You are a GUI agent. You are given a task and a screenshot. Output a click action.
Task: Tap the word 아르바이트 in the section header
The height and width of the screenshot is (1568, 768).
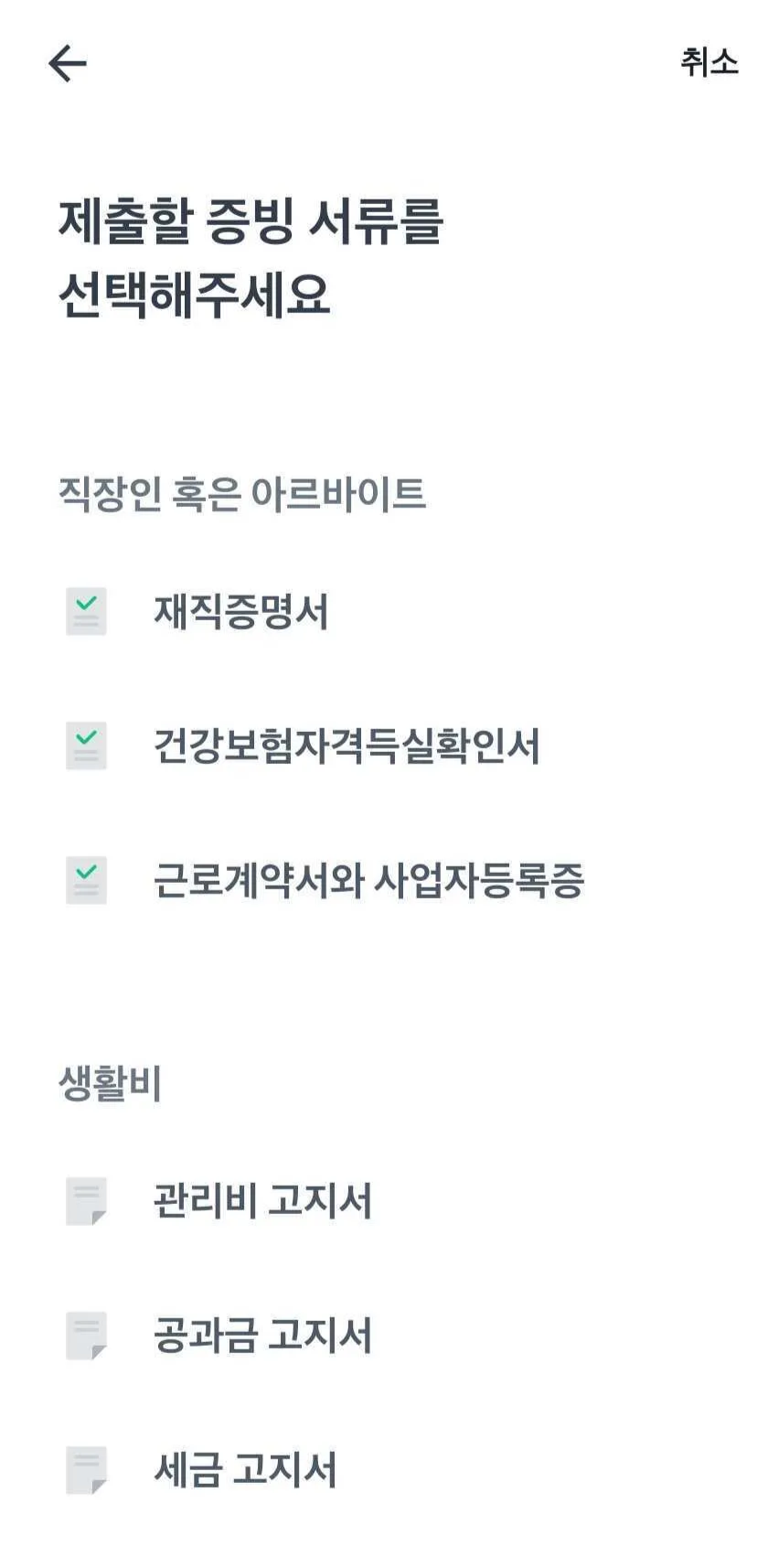click(x=338, y=494)
